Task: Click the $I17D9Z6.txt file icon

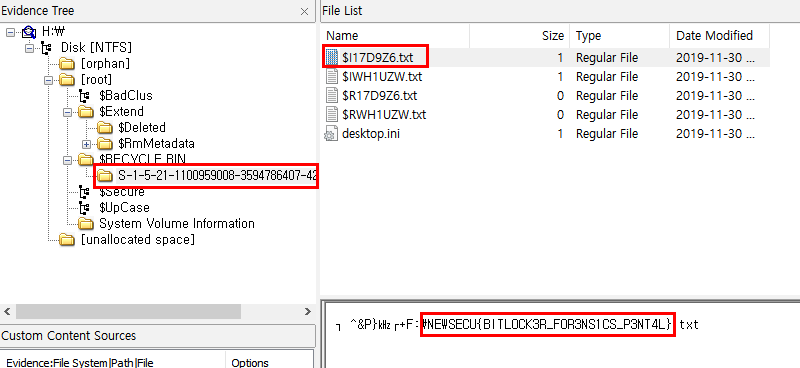Action: pyautogui.click(x=332, y=58)
